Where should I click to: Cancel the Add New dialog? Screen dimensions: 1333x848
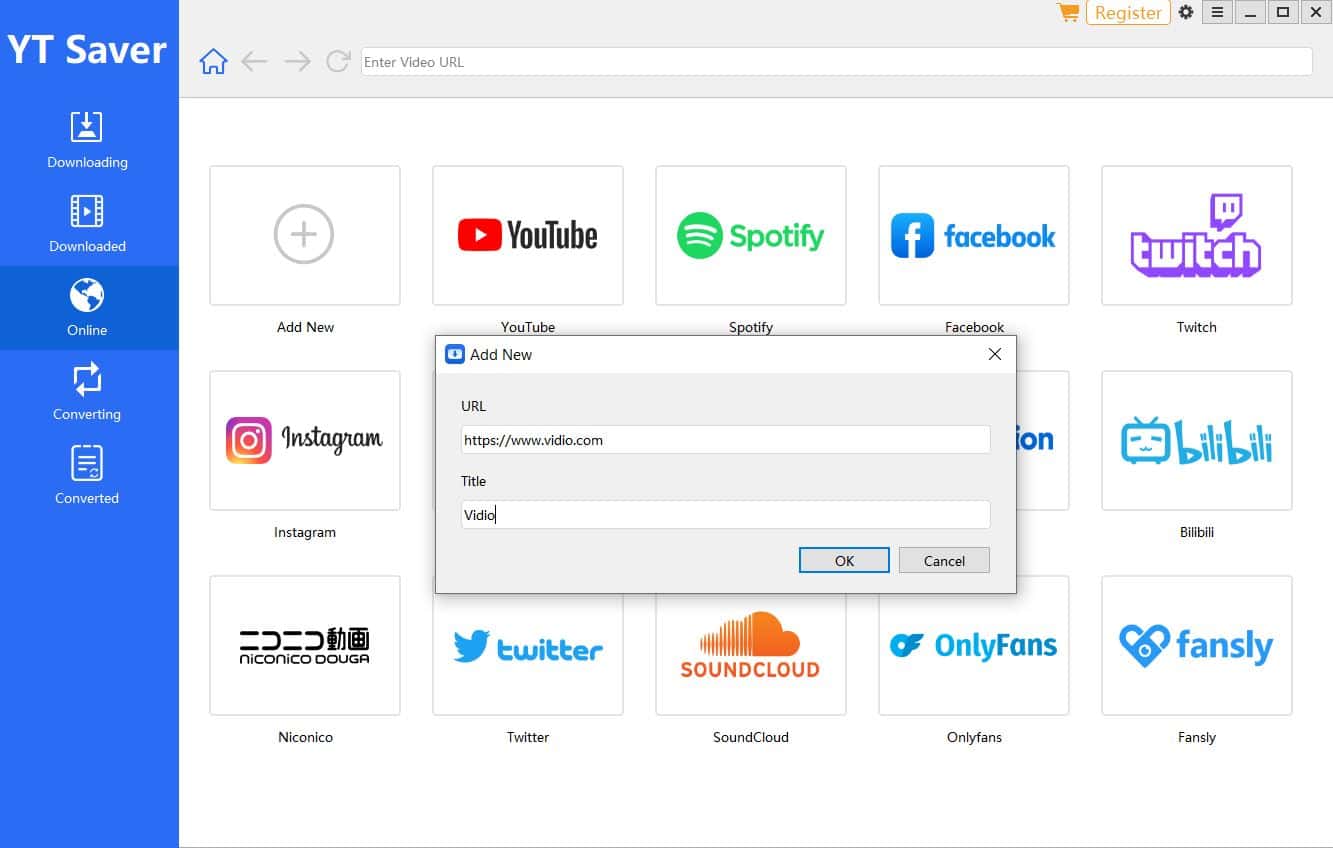tap(943, 560)
